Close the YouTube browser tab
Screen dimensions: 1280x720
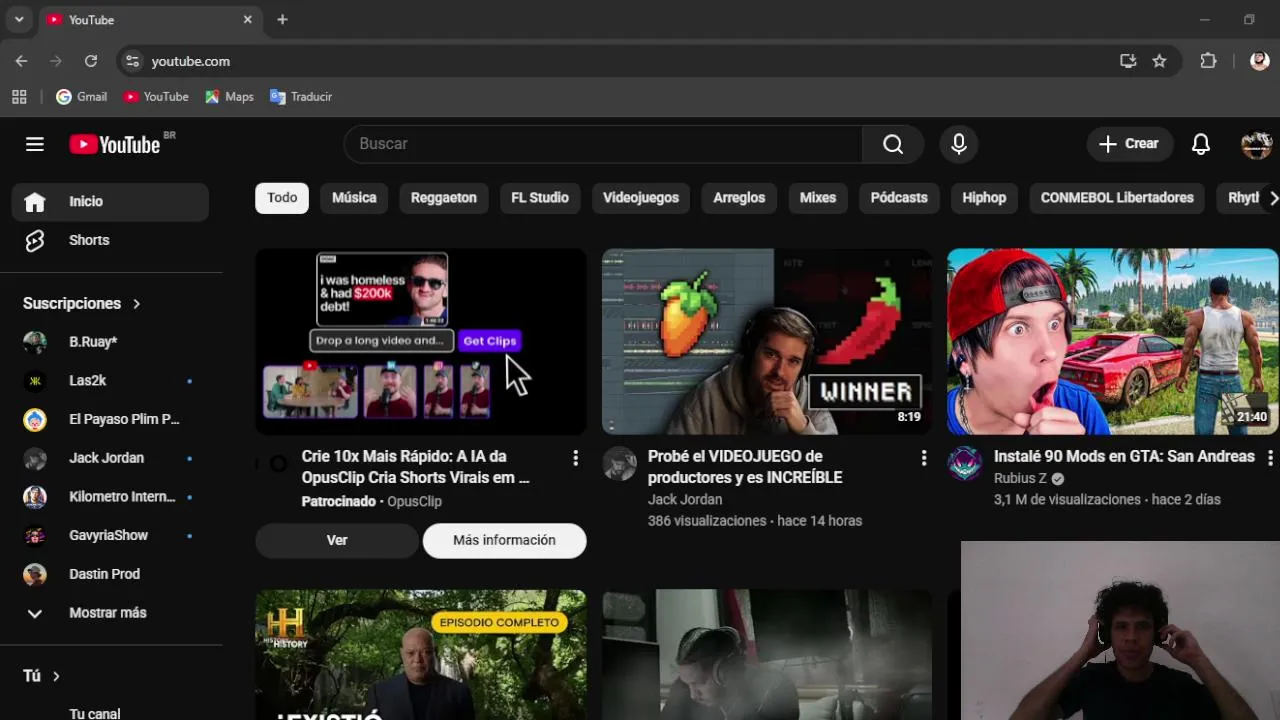(248, 19)
